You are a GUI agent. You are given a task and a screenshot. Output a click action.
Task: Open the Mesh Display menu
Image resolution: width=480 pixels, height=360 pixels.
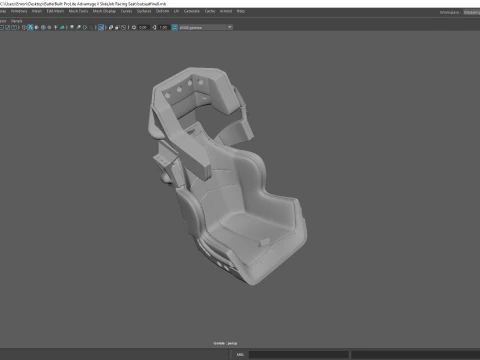click(104, 11)
